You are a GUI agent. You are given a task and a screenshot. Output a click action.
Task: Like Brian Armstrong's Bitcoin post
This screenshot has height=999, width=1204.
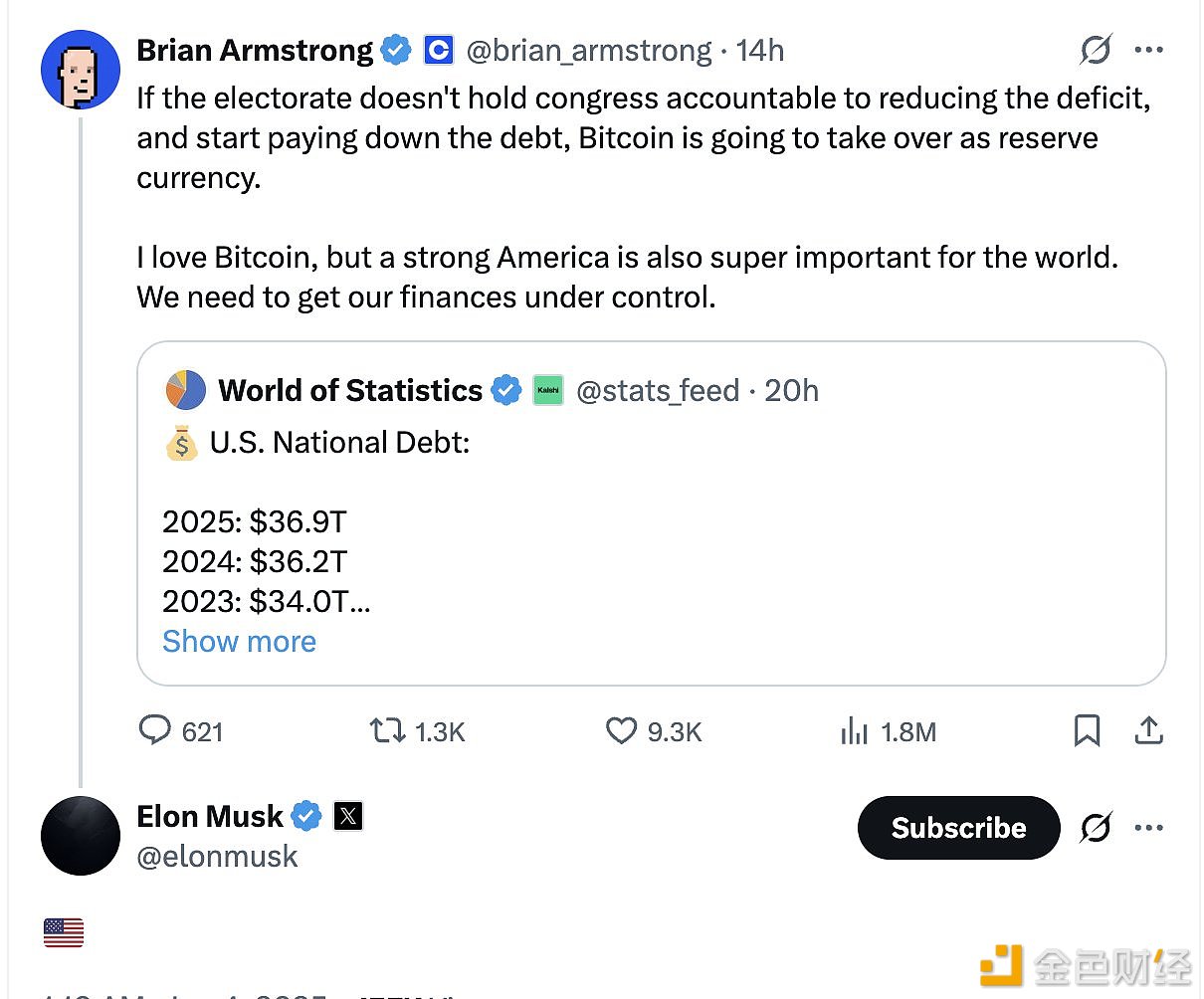622,731
